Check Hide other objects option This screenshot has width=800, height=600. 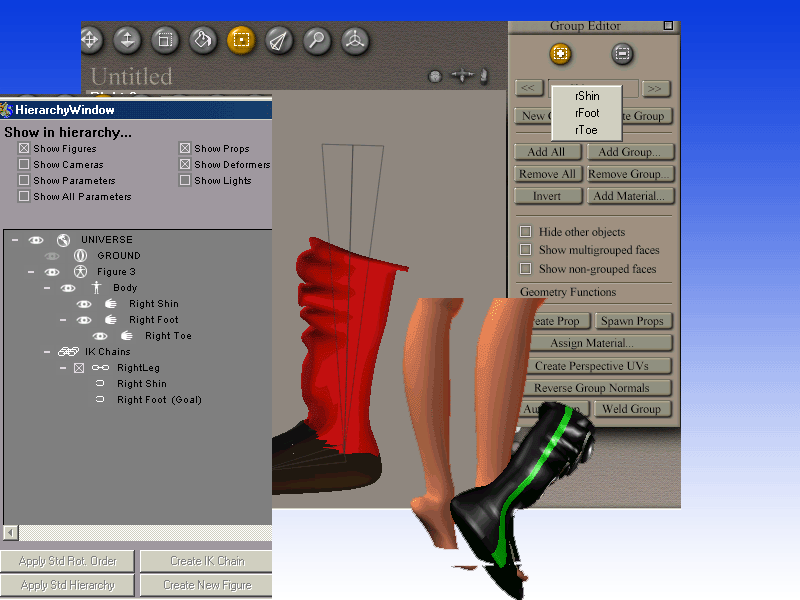(x=525, y=232)
